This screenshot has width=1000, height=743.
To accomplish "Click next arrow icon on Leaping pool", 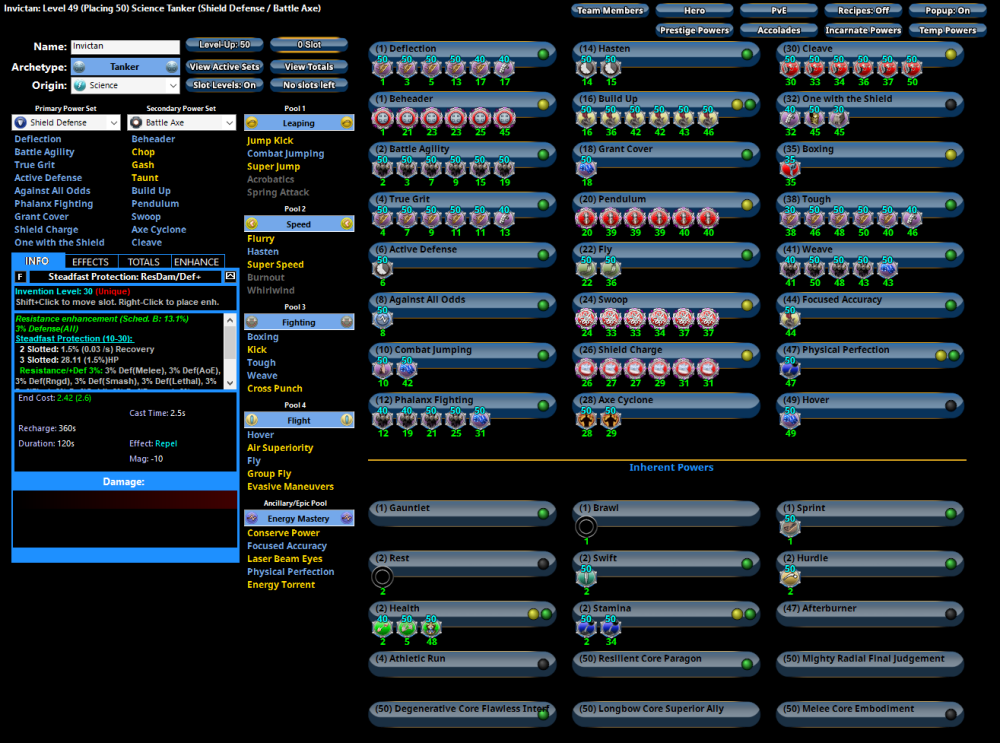I will coord(346,122).
